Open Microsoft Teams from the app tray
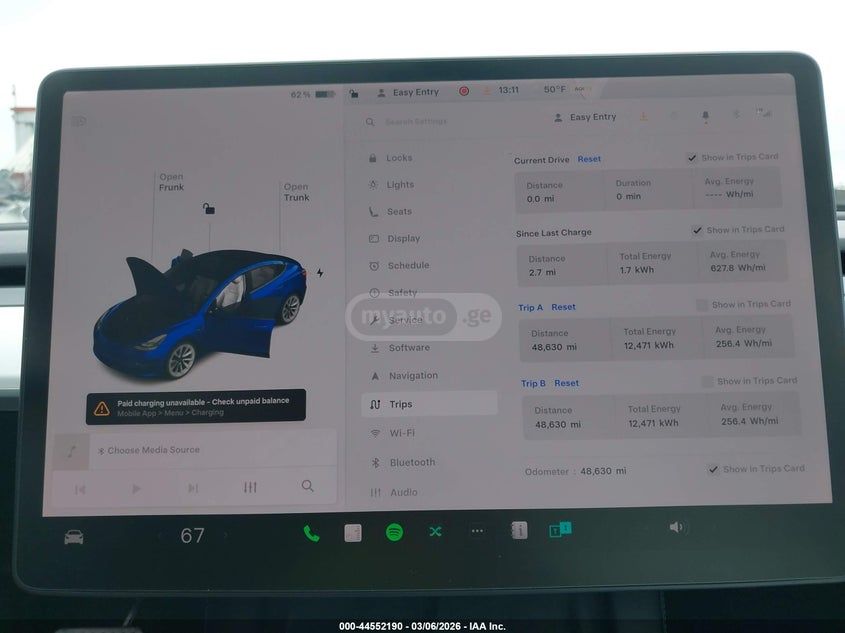Screen dimensions: 845x633 (559, 533)
